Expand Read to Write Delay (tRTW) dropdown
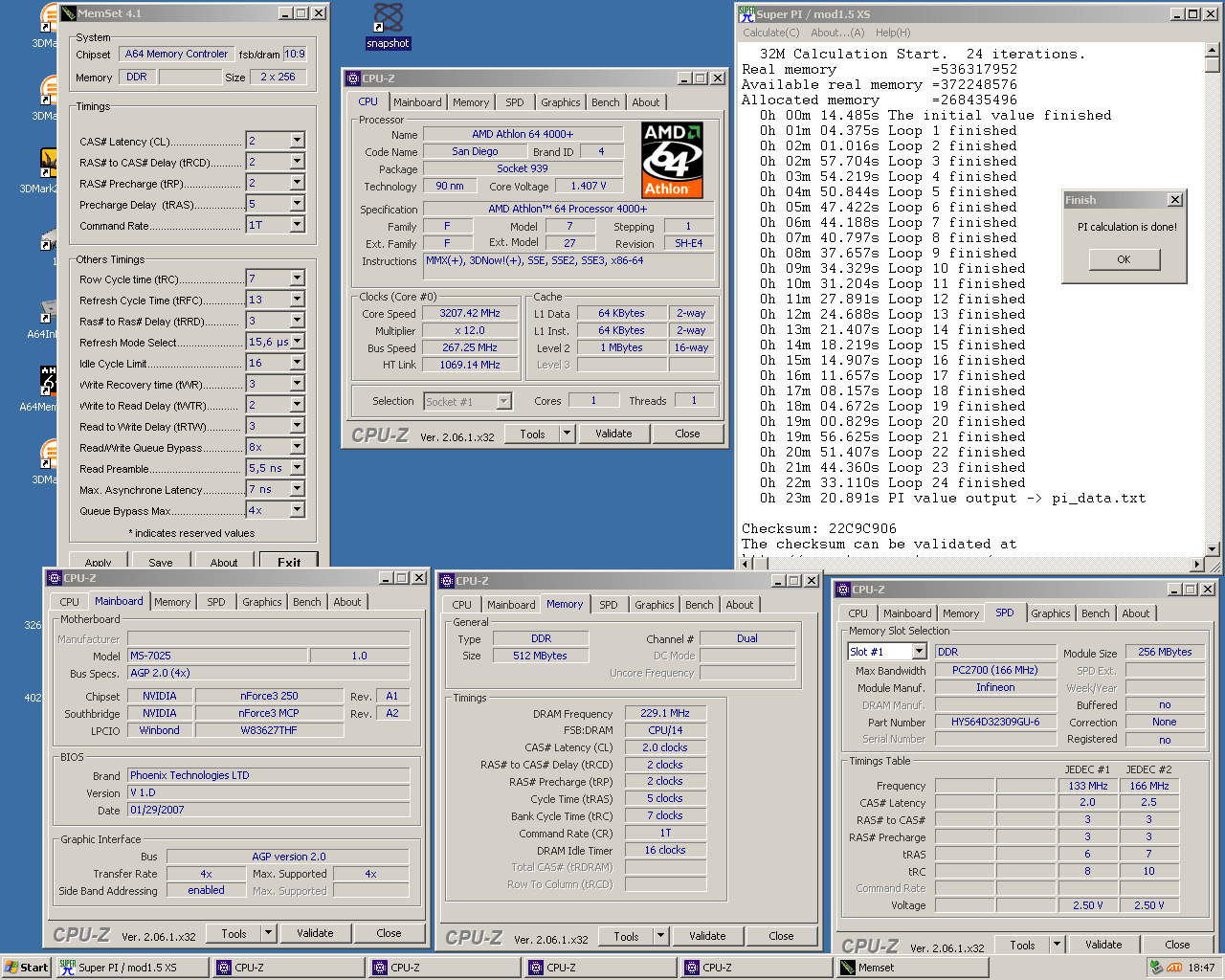Screen dimensions: 1225x980 [297, 426]
